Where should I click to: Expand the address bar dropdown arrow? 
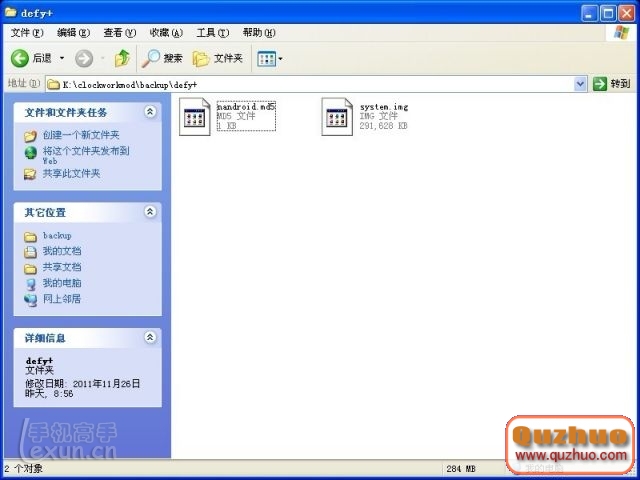click(x=580, y=84)
